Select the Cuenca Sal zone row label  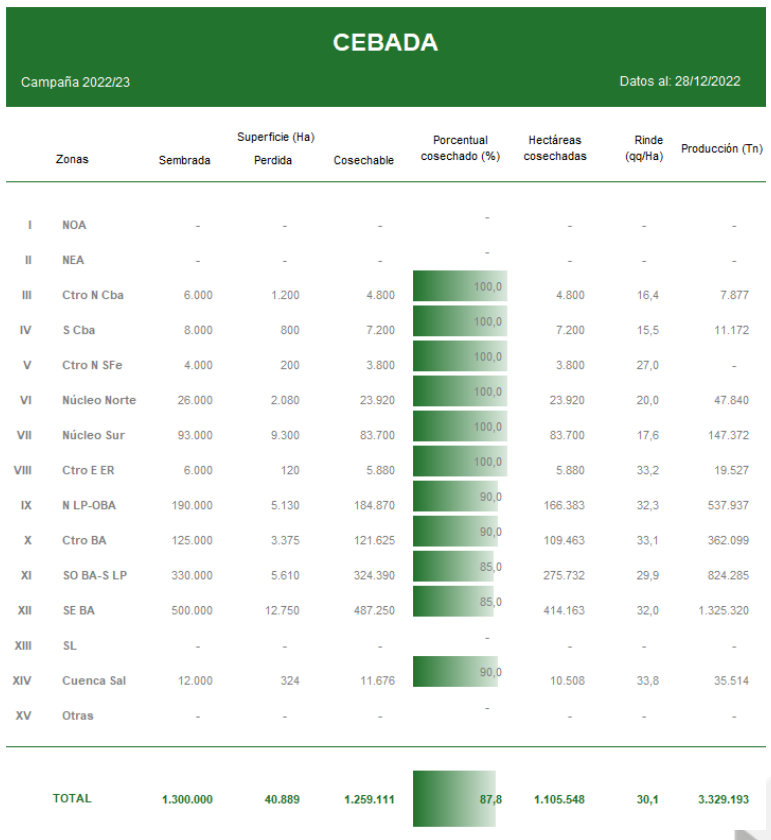pos(93,681)
